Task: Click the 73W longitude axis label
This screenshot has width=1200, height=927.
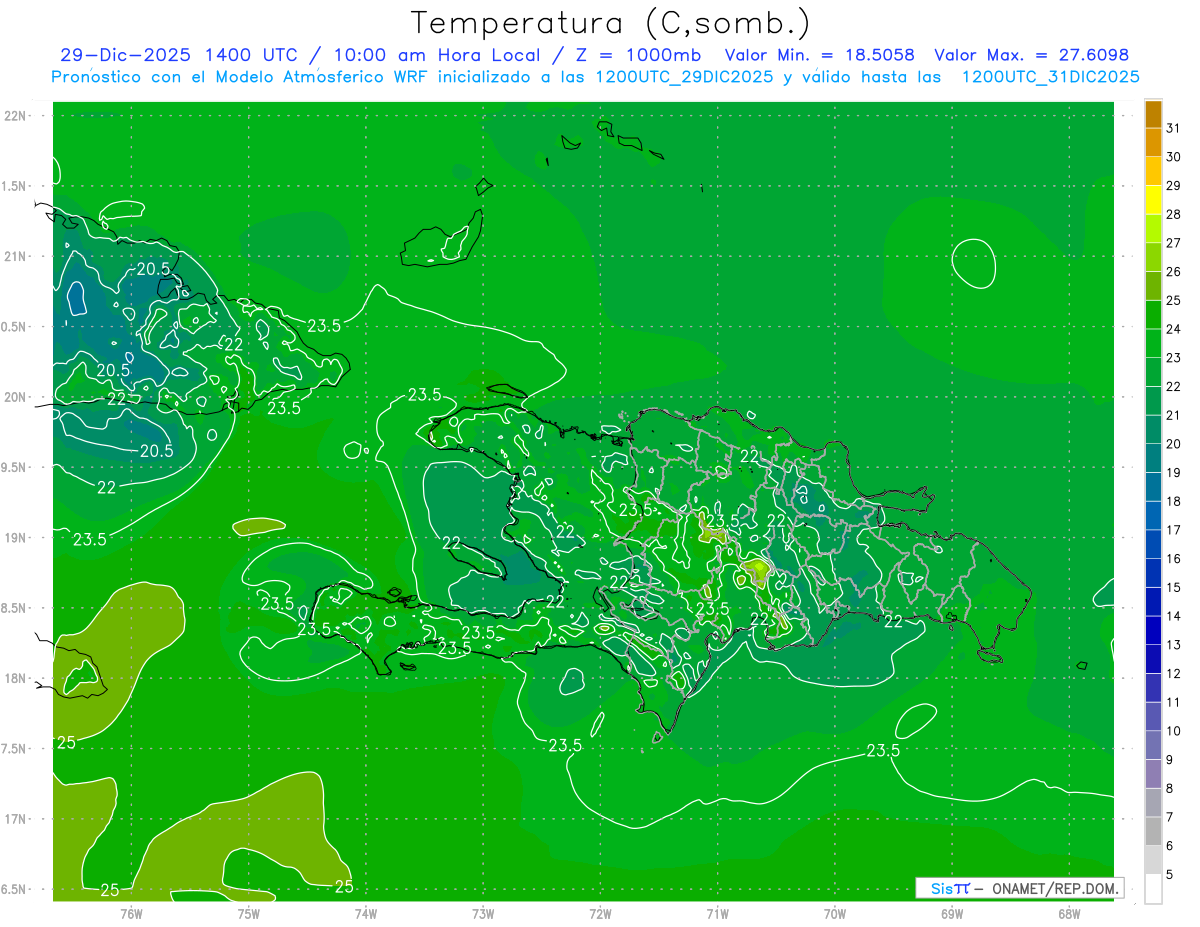Action: pos(483,914)
